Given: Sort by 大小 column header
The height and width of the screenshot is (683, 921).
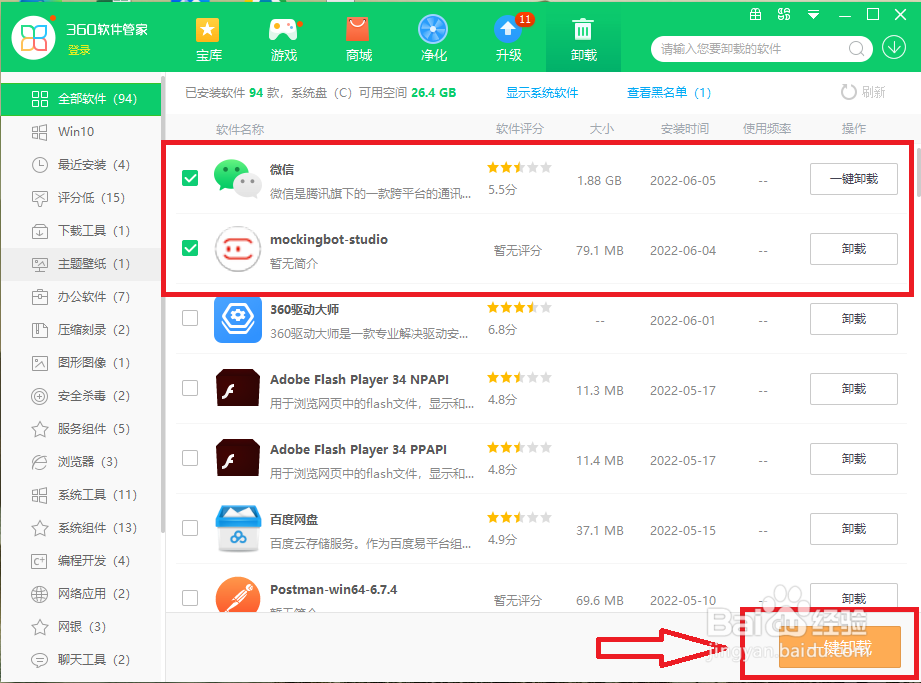Looking at the screenshot, I should [x=601, y=129].
